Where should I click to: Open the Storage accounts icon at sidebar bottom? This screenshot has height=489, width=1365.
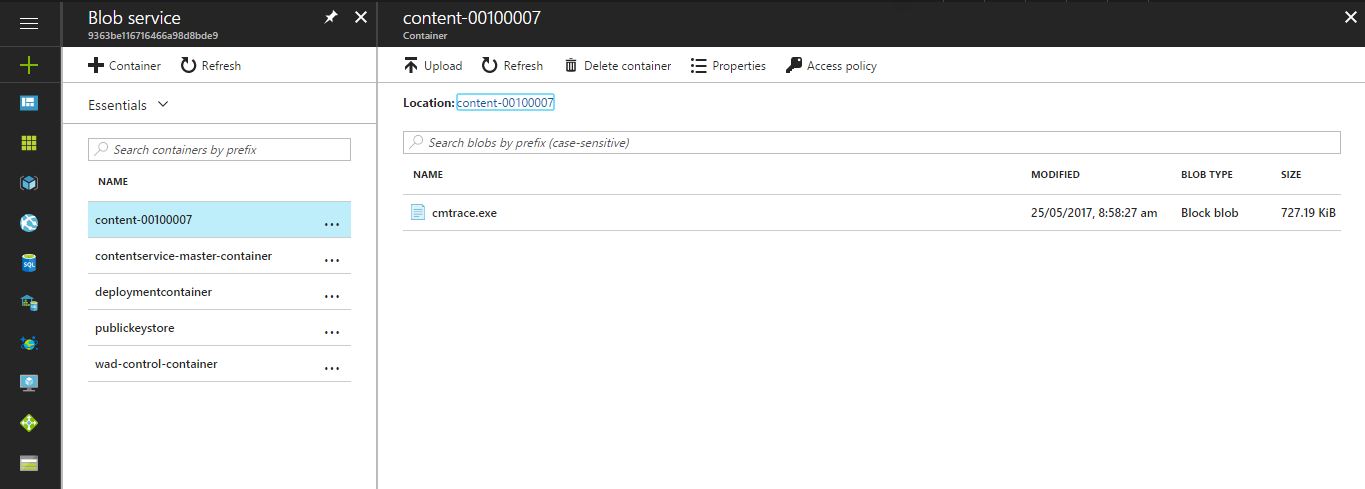tap(29, 463)
